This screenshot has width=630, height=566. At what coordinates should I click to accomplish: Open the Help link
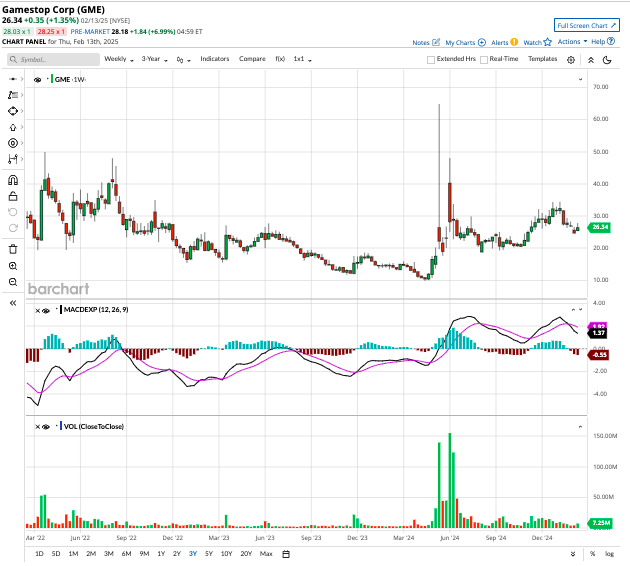[x=603, y=42]
